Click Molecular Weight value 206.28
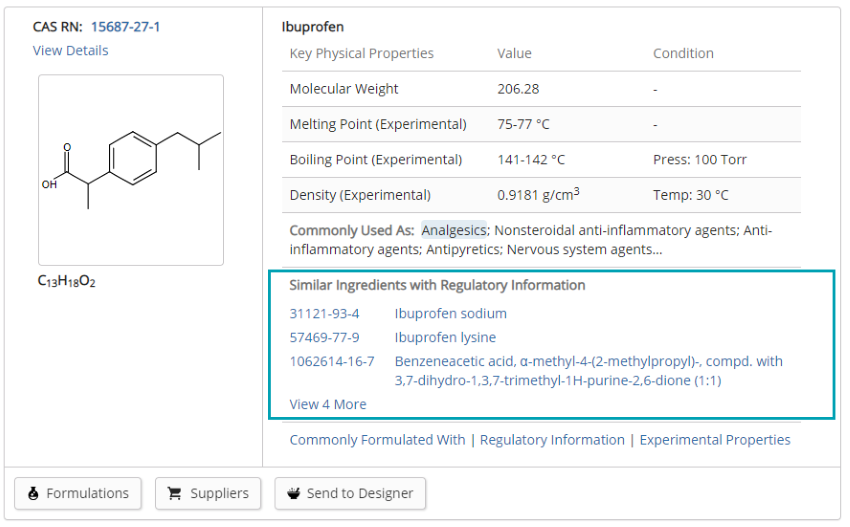Screen dimensions: 850x527 tap(518, 89)
